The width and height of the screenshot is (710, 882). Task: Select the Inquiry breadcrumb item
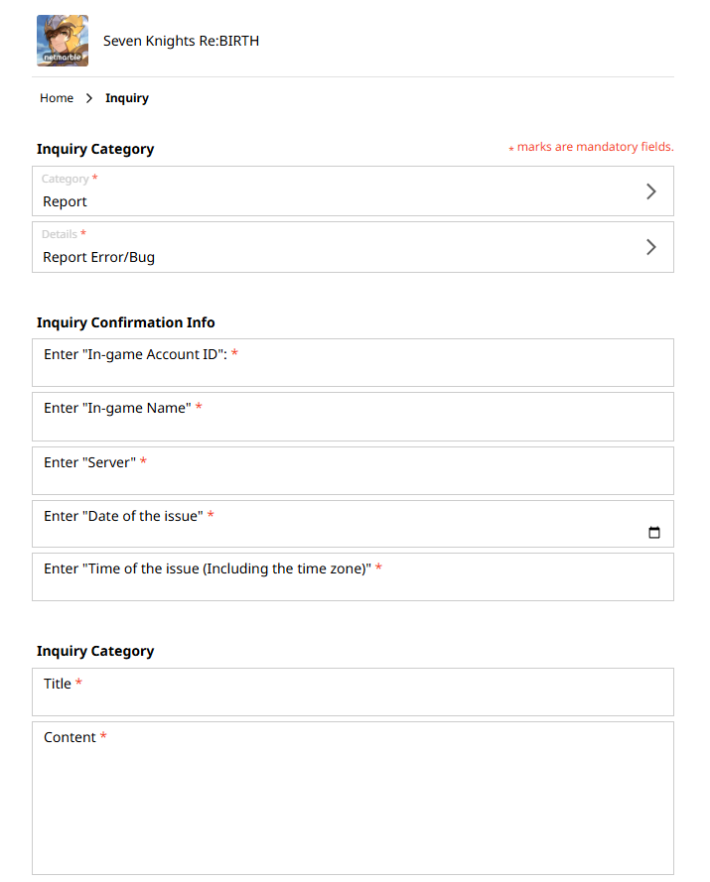pos(127,98)
